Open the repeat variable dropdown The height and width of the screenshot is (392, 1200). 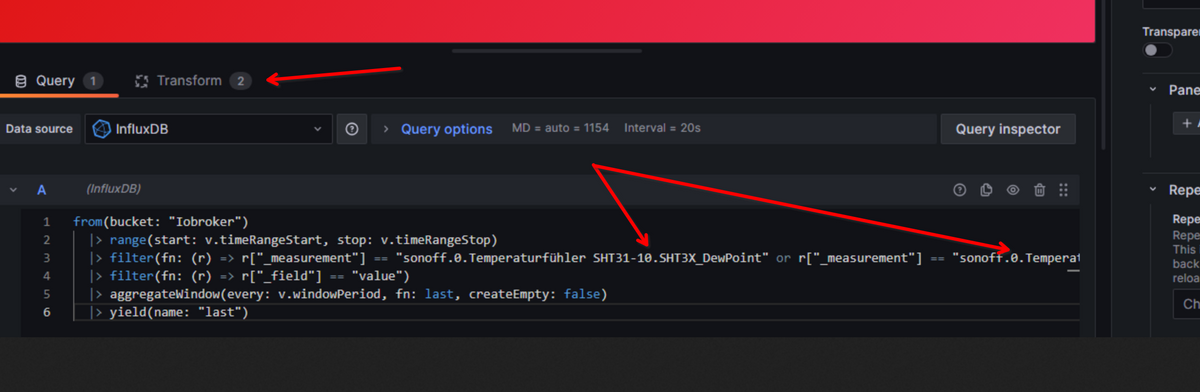point(1186,304)
